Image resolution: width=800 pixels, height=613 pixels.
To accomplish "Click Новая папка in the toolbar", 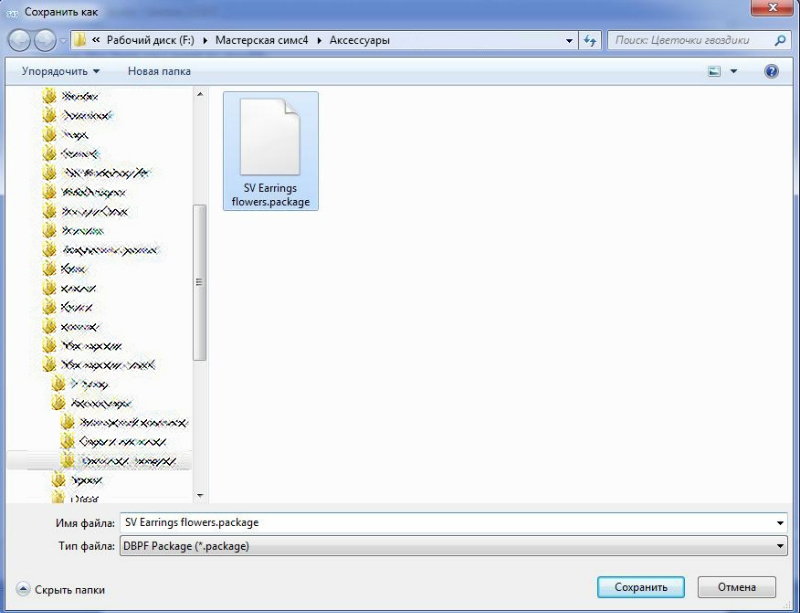I will 159,72.
